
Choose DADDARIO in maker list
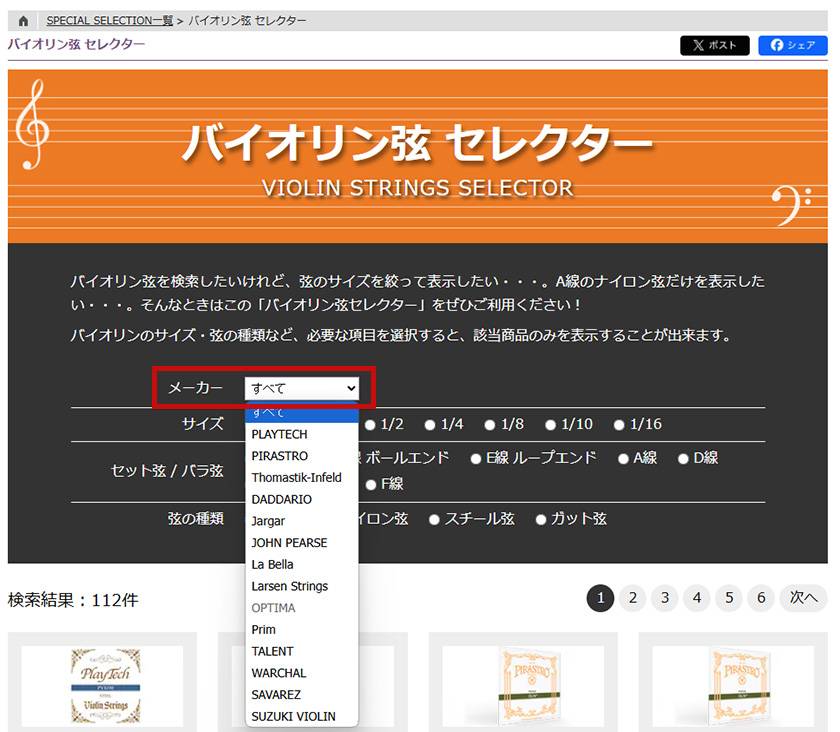[302, 499]
